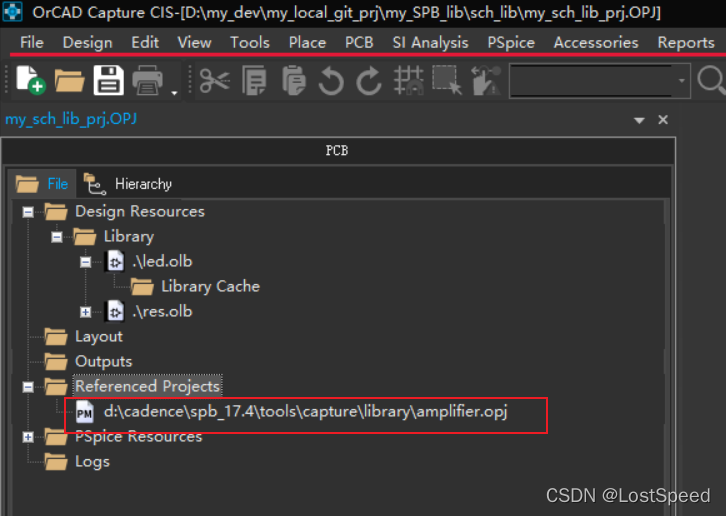Open the Place menu
726x516 pixels.
pos(307,42)
